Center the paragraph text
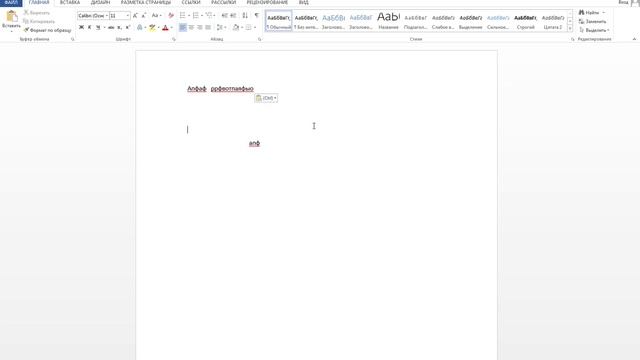The height and width of the screenshot is (360, 640). click(191, 27)
